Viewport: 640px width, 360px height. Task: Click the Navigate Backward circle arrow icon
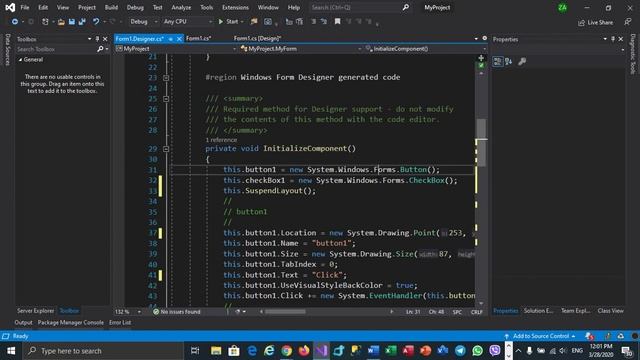click(x=15, y=22)
